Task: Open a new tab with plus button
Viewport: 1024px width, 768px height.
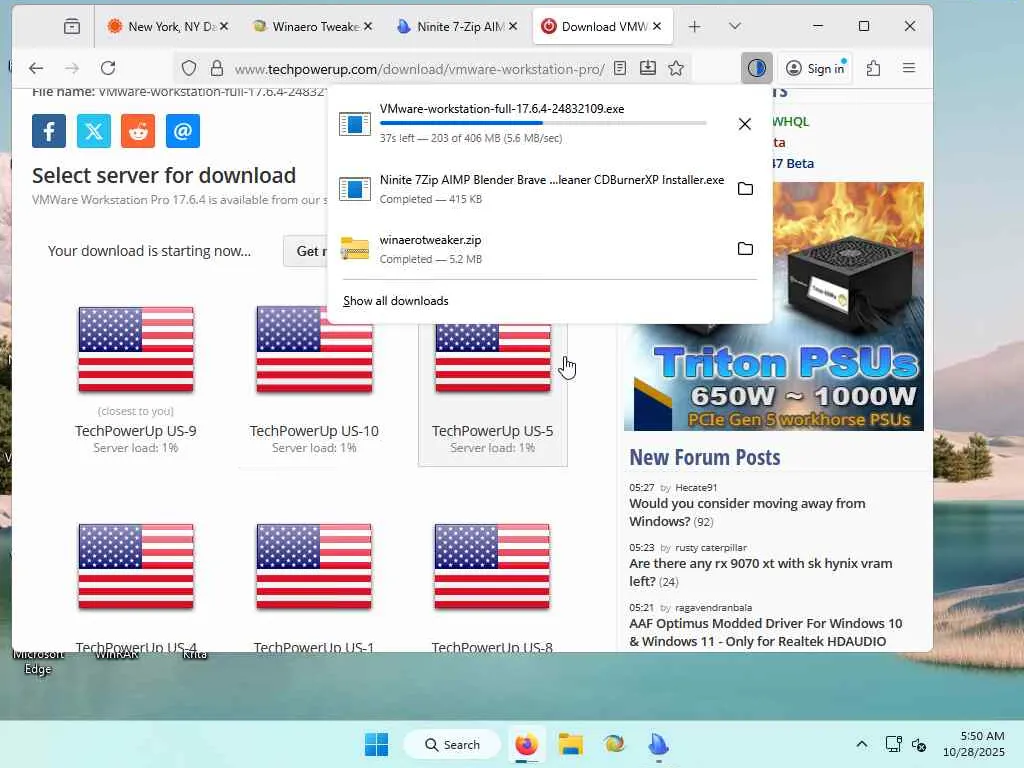Action: point(694,26)
